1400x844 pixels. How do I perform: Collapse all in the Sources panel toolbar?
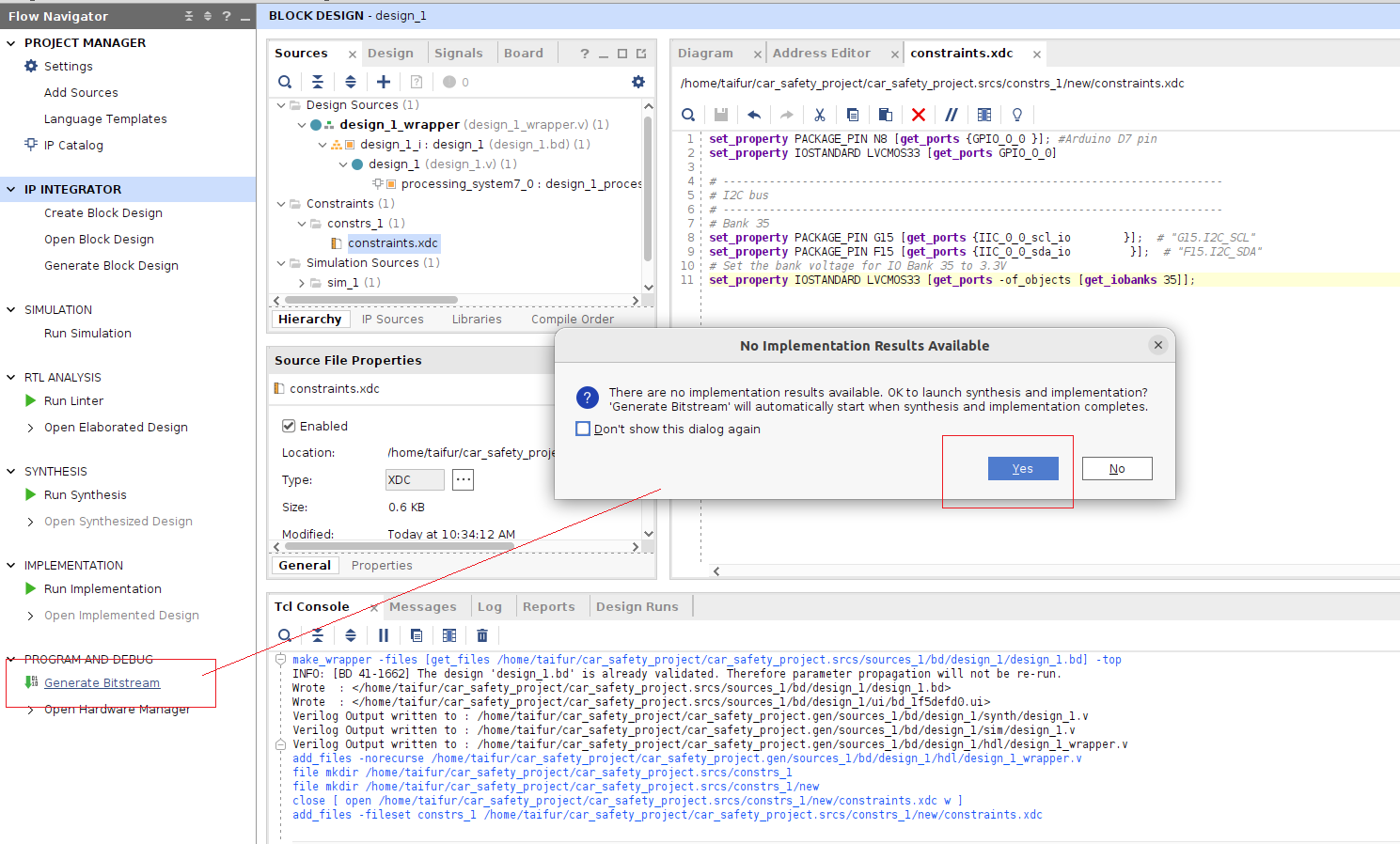coord(318,82)
